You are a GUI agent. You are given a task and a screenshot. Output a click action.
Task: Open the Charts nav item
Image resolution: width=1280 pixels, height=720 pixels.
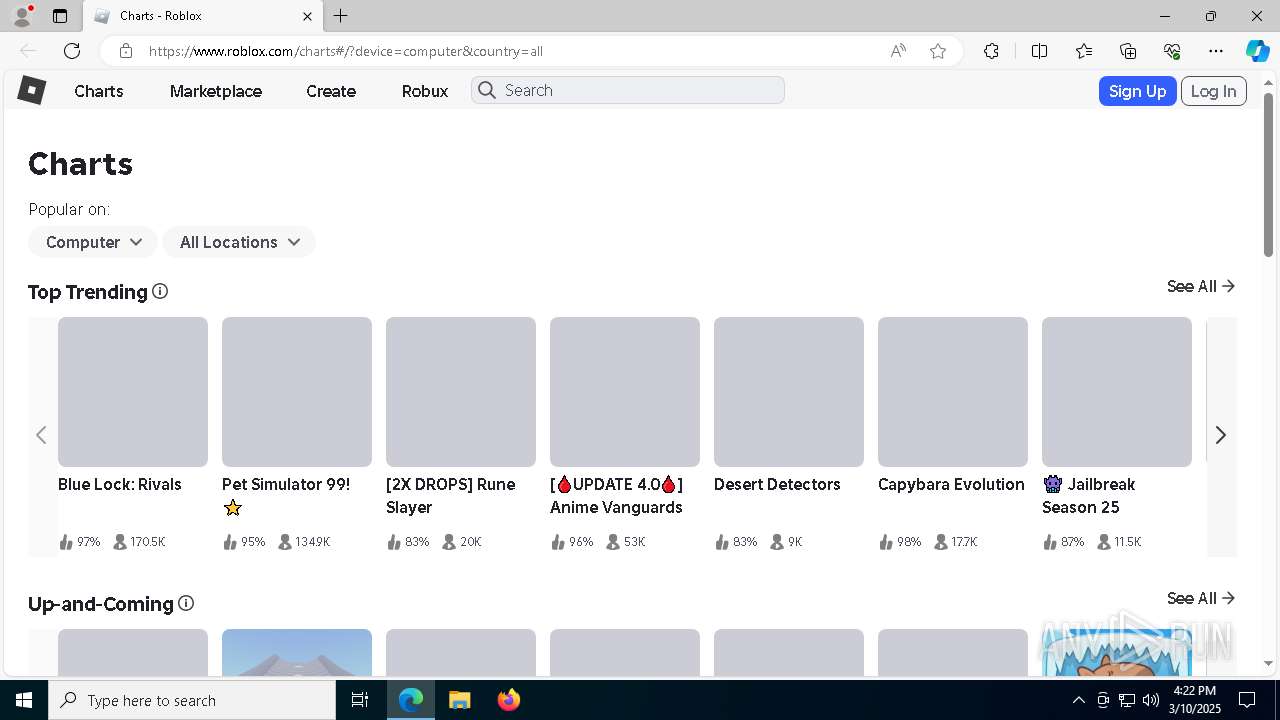[99, 91]
